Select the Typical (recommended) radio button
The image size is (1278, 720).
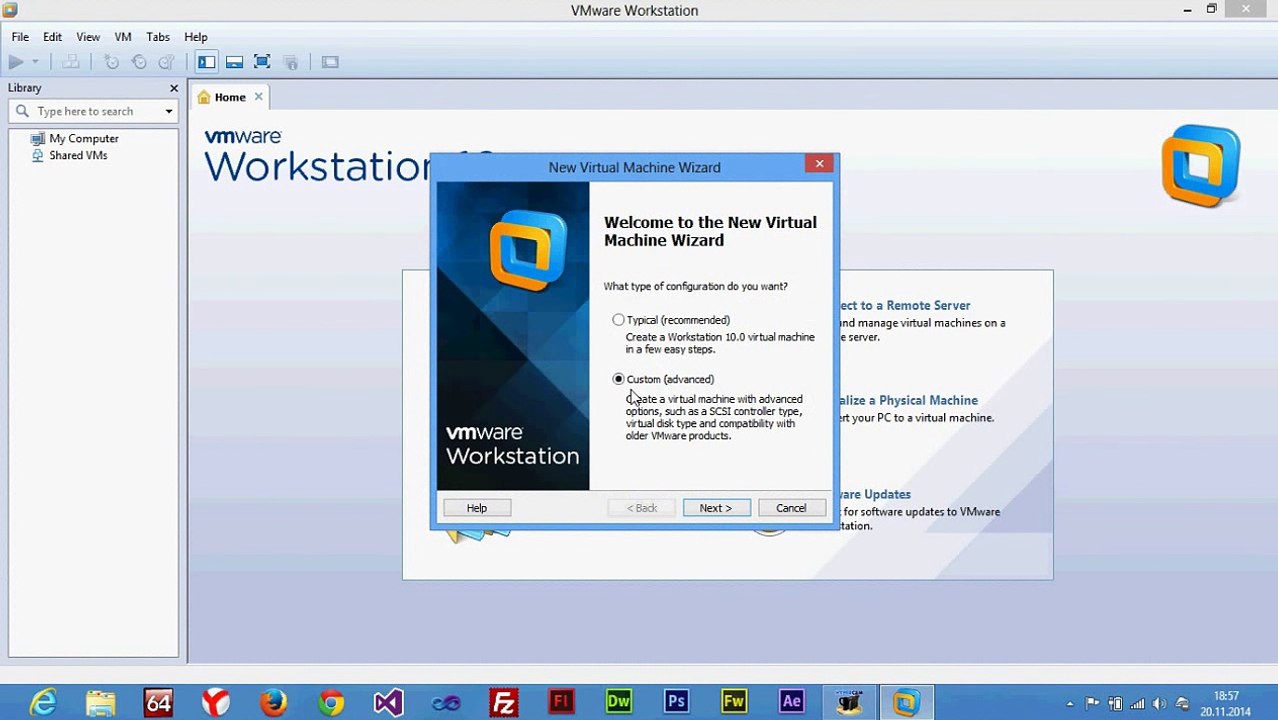618,320
